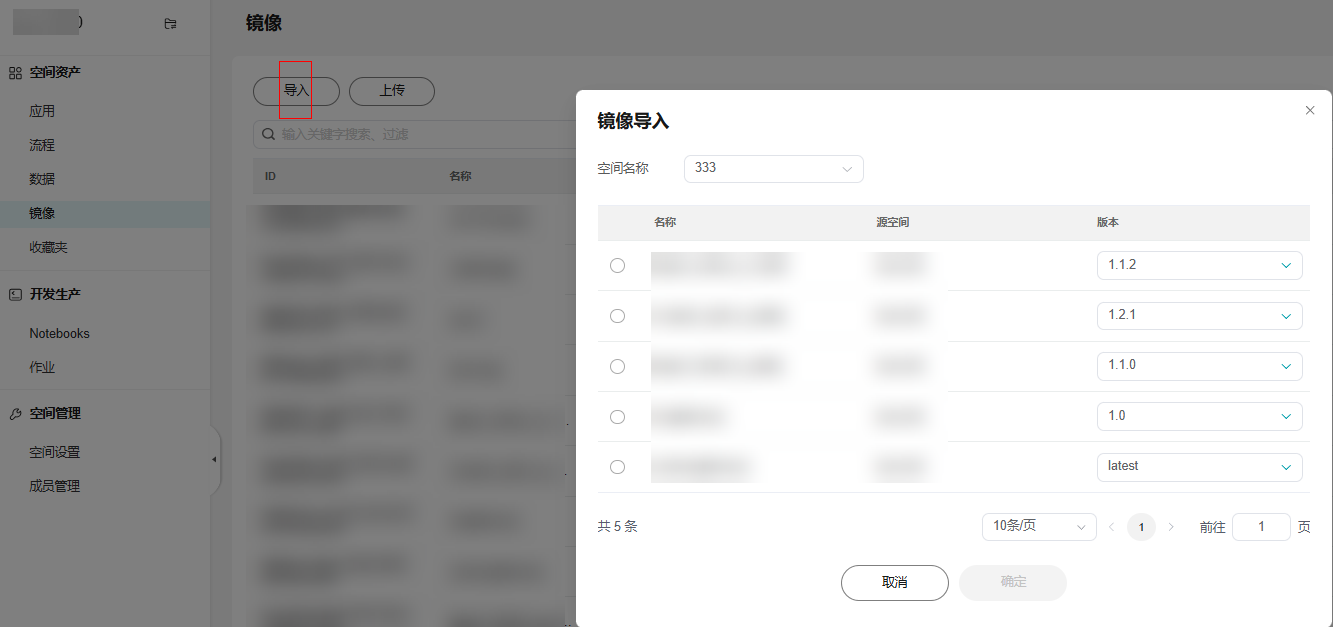Click the 共 5 条 total count text
Image resolution: width=1333 pixels, height=627 pixels.
tap(617, 526)
